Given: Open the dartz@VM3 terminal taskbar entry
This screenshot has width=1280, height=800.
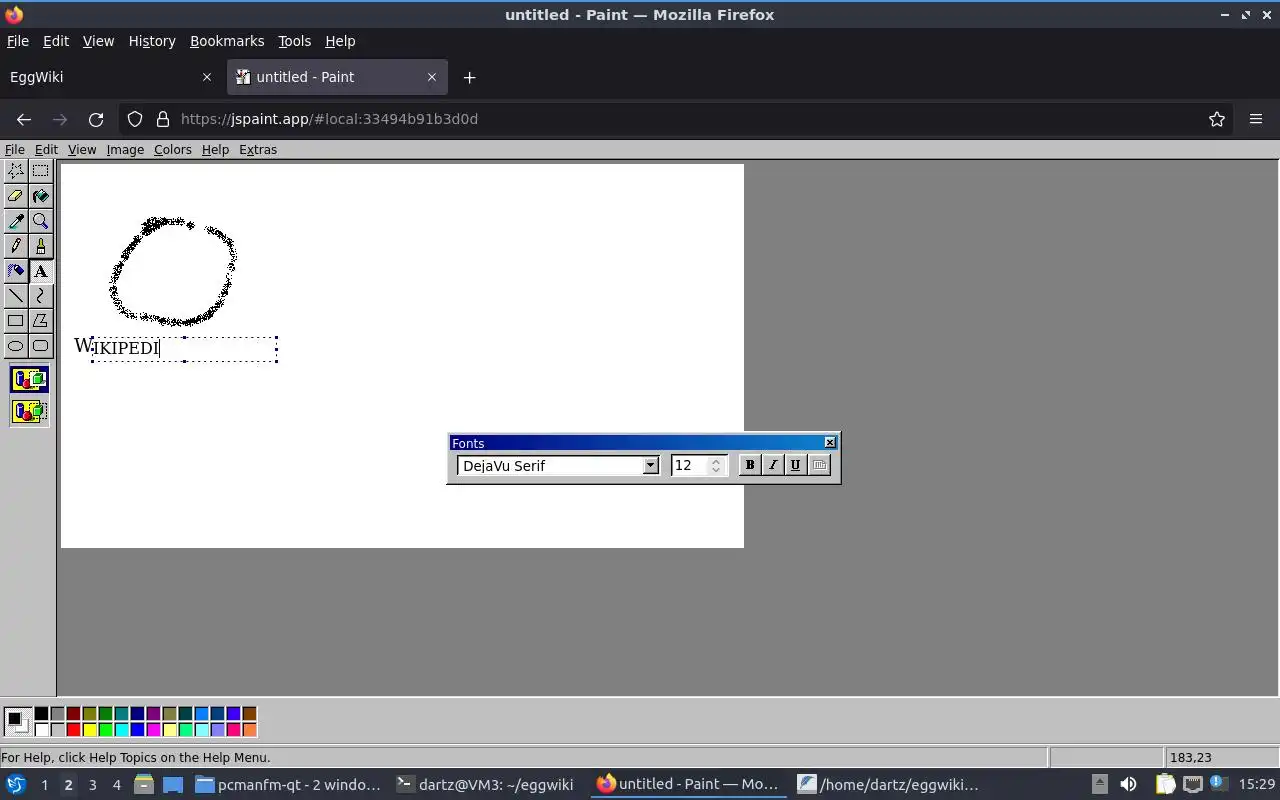Looking at the screenshot, I should (486, 785).
